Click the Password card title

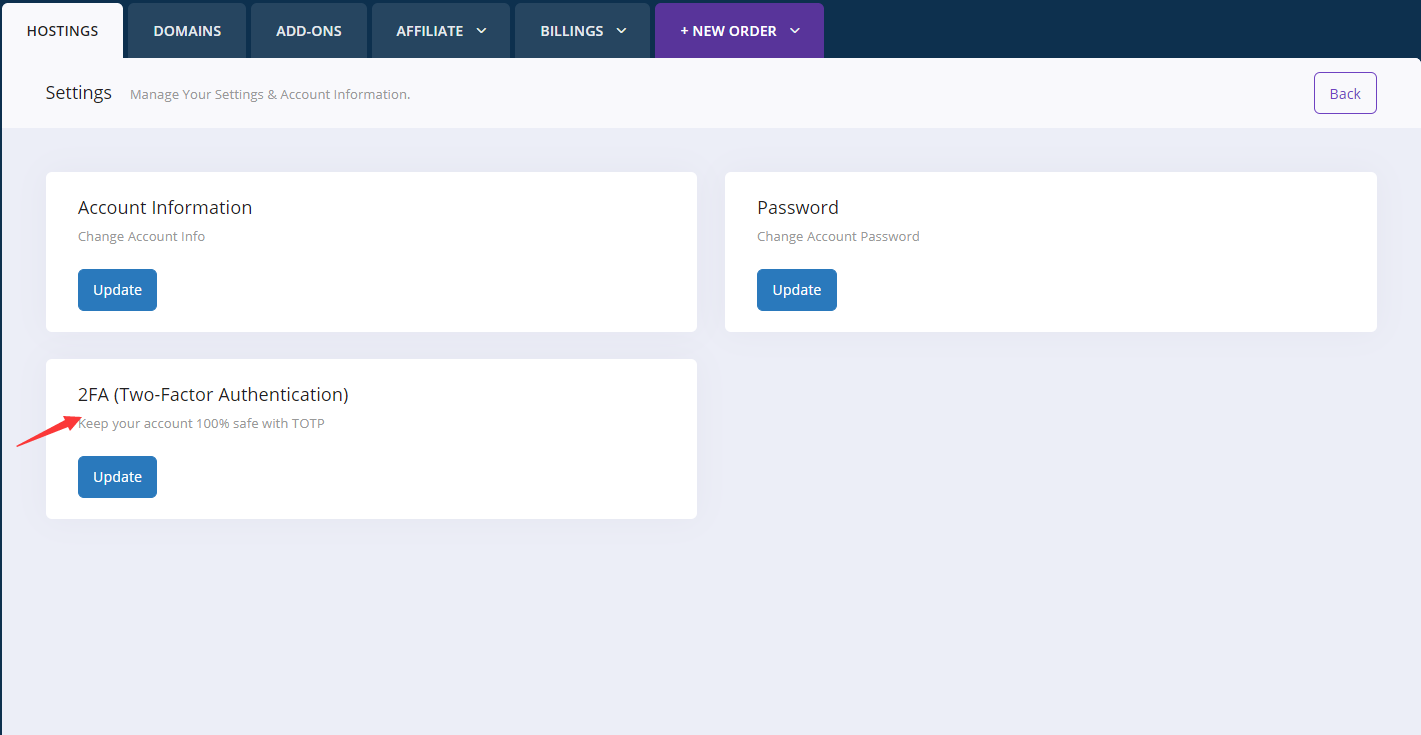pyautogui.click(x=797, y=208)
